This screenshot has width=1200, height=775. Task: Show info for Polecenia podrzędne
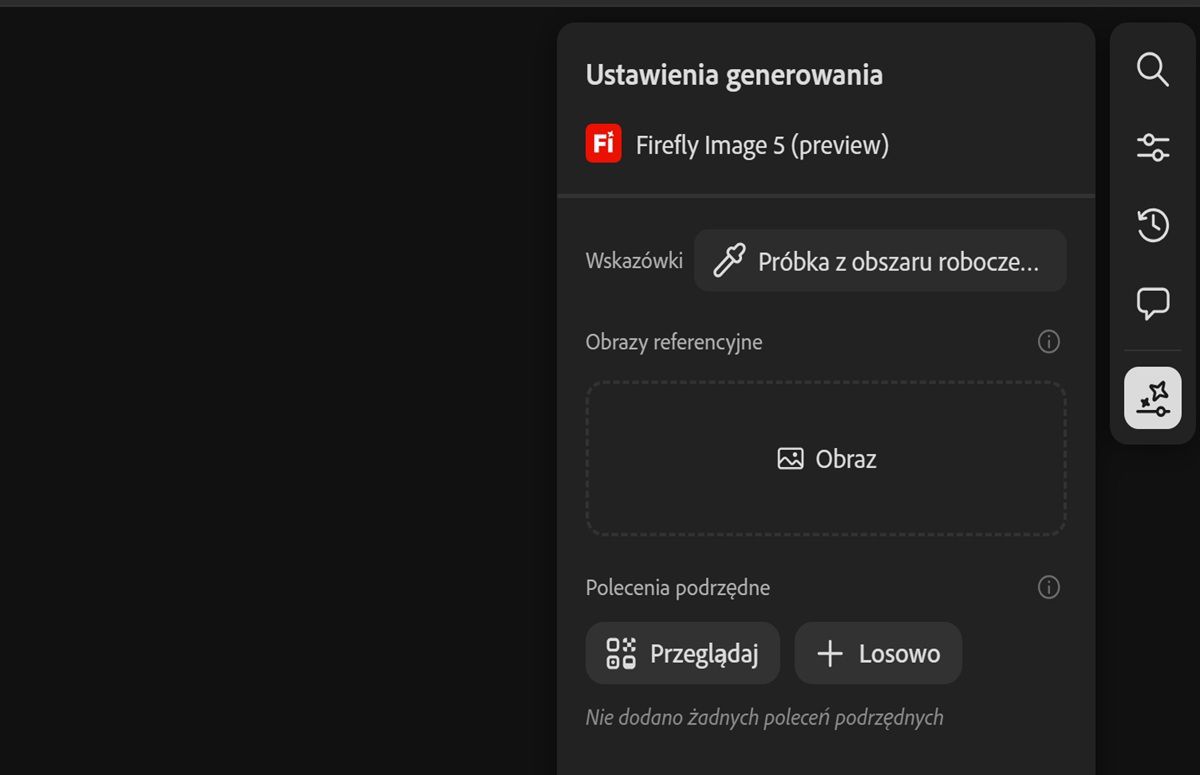click(x=1048, y=587)
